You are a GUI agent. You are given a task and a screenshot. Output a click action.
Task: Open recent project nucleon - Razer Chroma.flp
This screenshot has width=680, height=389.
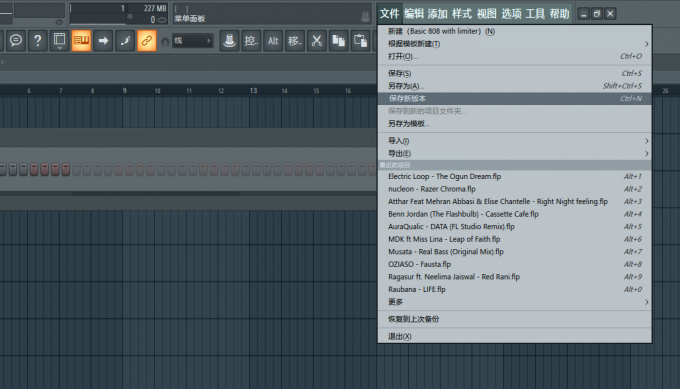click(x=514, y=189)
